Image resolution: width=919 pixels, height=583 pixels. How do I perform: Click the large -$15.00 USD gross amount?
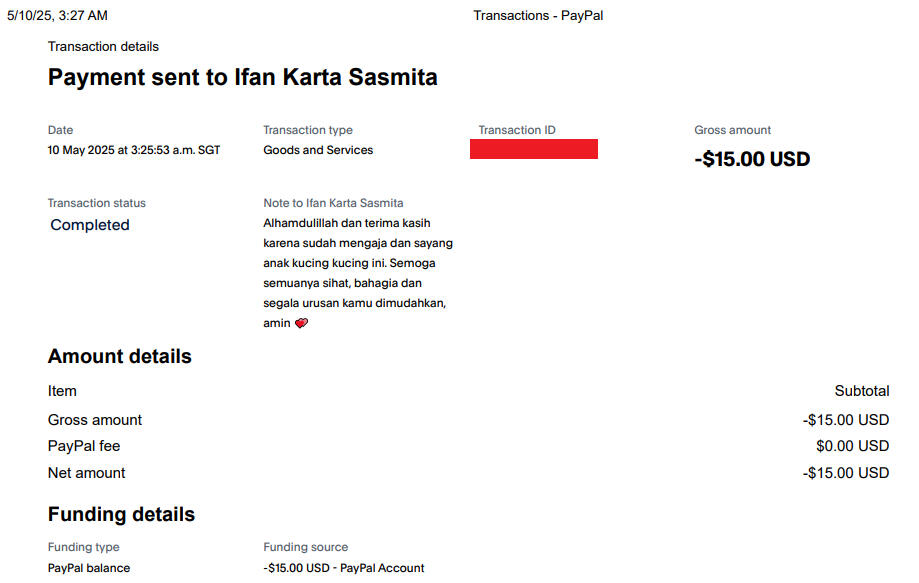coord(752,159)
